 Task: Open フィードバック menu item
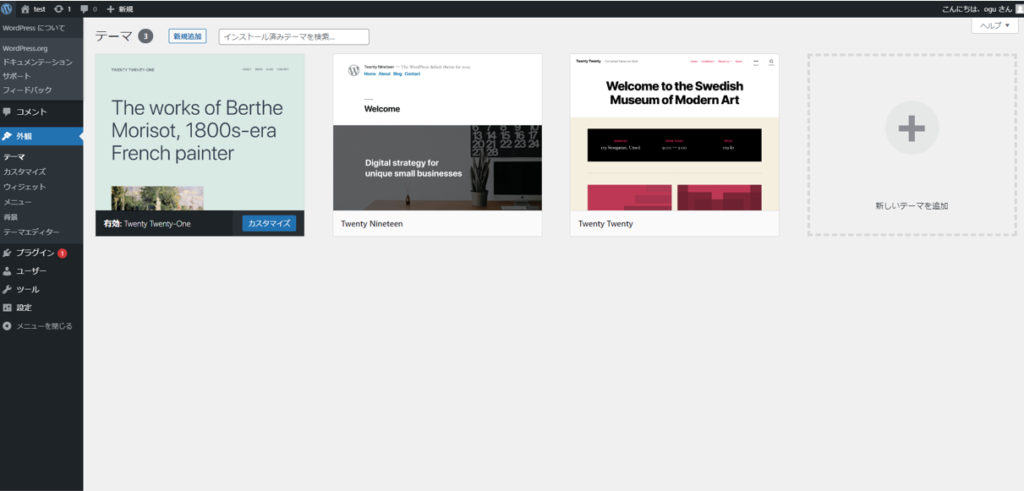click(x=27, y=89)
